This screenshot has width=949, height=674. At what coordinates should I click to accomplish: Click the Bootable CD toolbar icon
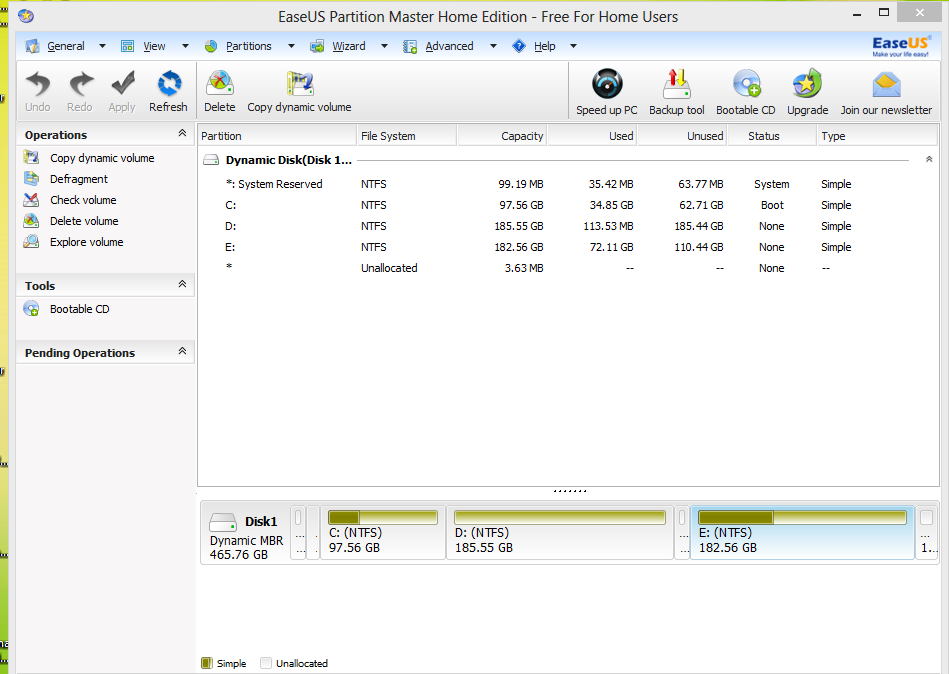[746, 84]
